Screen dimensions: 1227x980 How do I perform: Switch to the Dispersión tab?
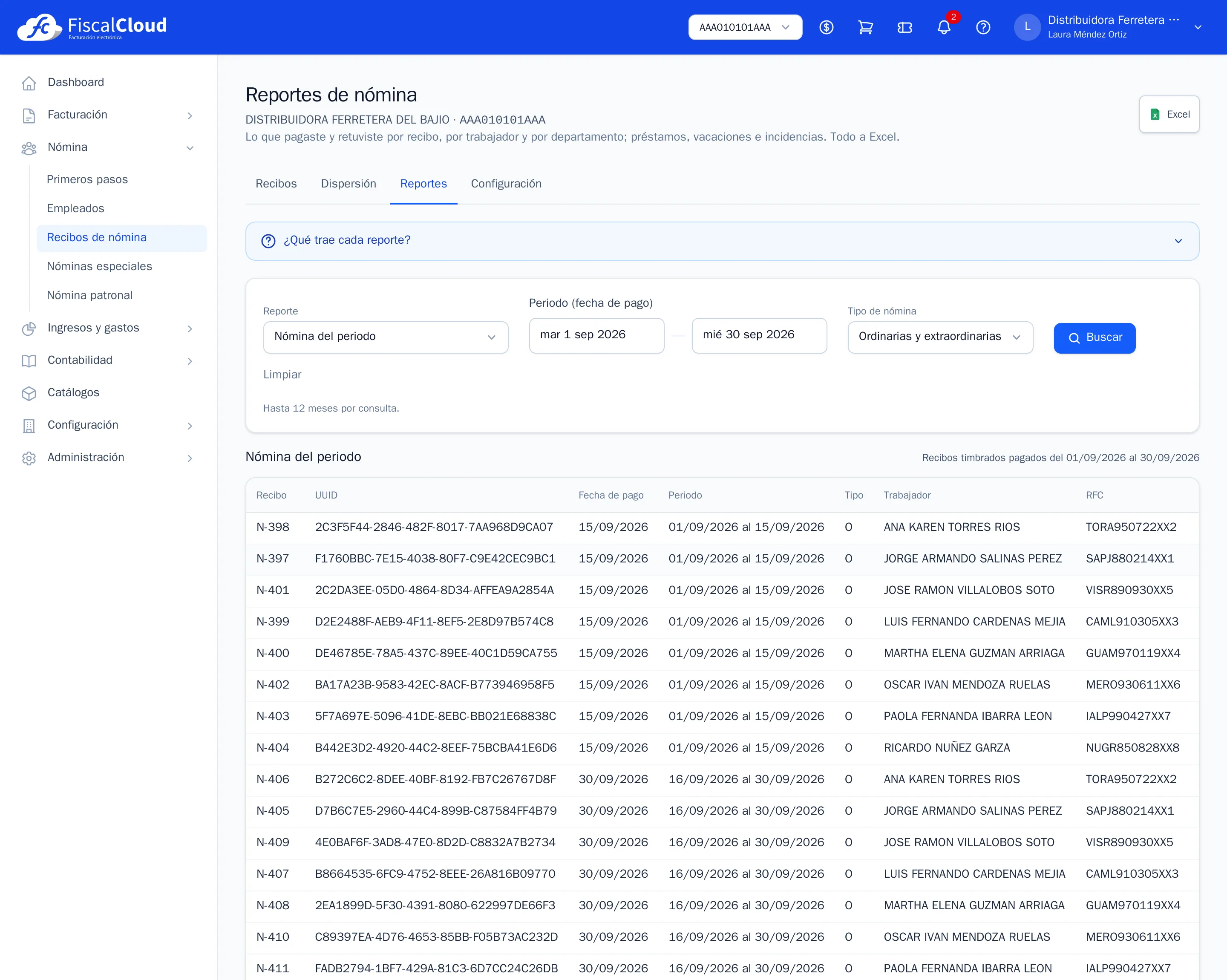349,184
